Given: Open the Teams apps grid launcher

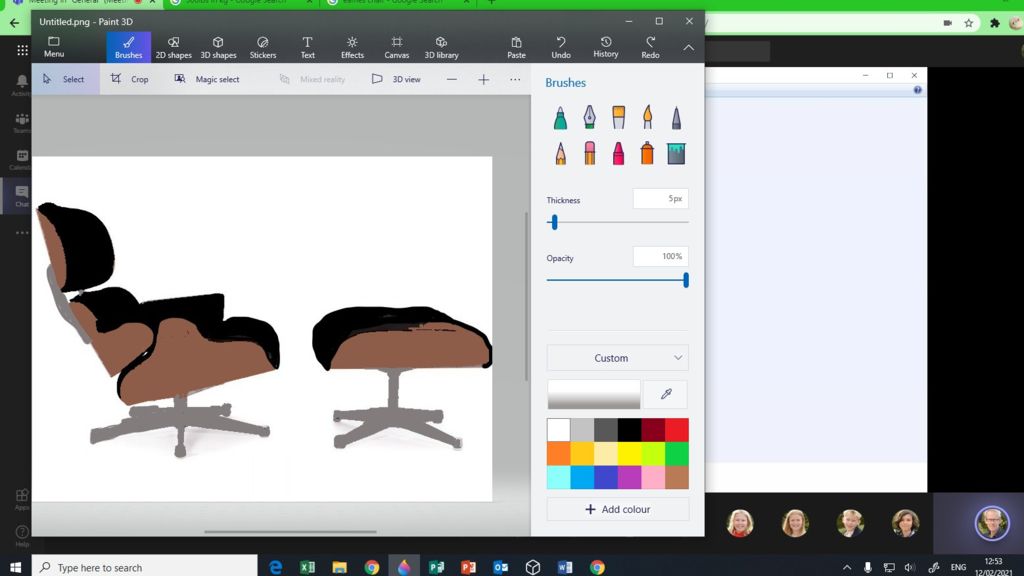Looking at the screenshot, I should [x=22, y=50].
